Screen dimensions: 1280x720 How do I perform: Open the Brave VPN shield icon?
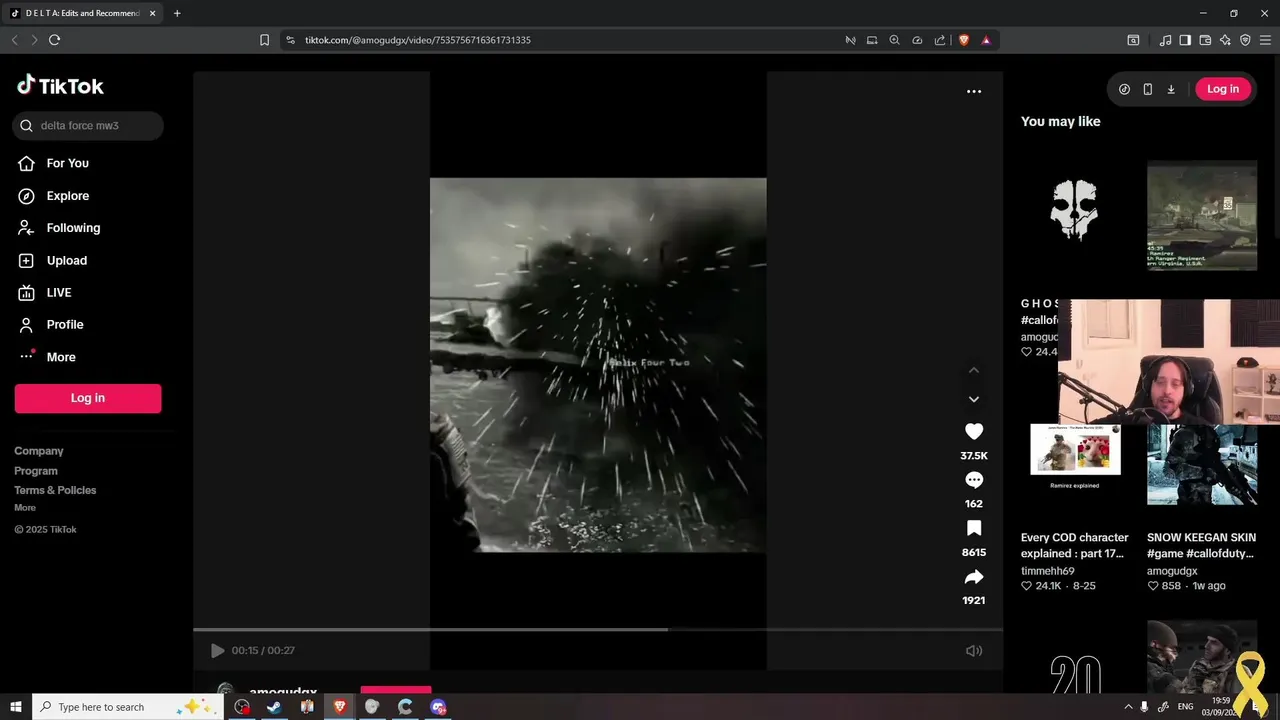[1245, 40]
